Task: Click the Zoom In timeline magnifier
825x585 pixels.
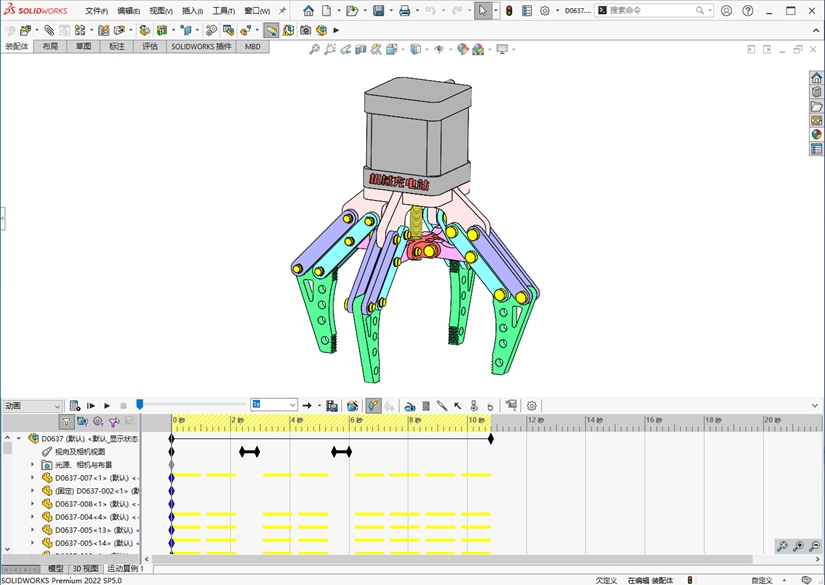Action: (x=799, y=547)
